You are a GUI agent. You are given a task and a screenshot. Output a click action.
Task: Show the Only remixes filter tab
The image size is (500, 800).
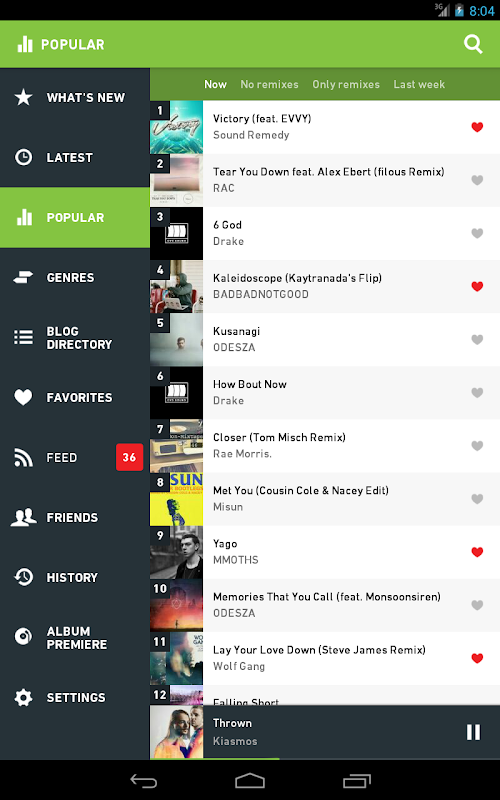pyautogui.click(x=346, y=84)
